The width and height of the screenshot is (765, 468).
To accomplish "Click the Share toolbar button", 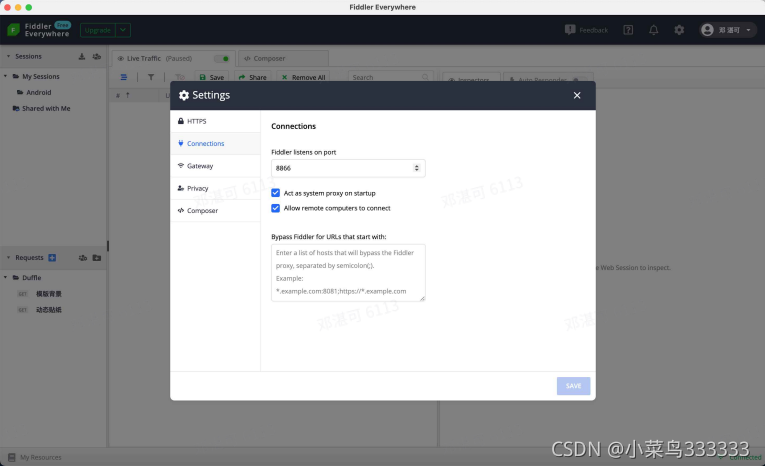I will click(253, 77).
